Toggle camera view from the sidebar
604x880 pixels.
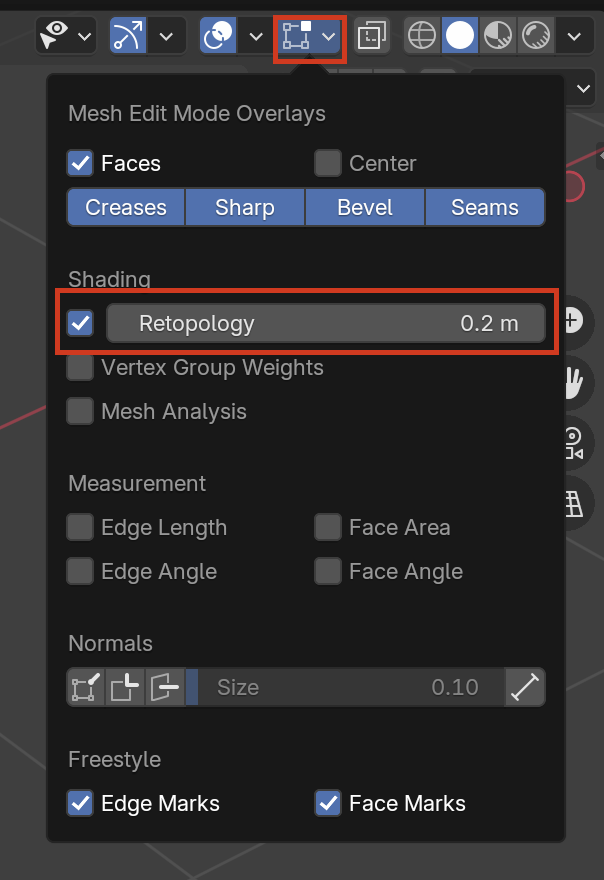pos(589,443)
